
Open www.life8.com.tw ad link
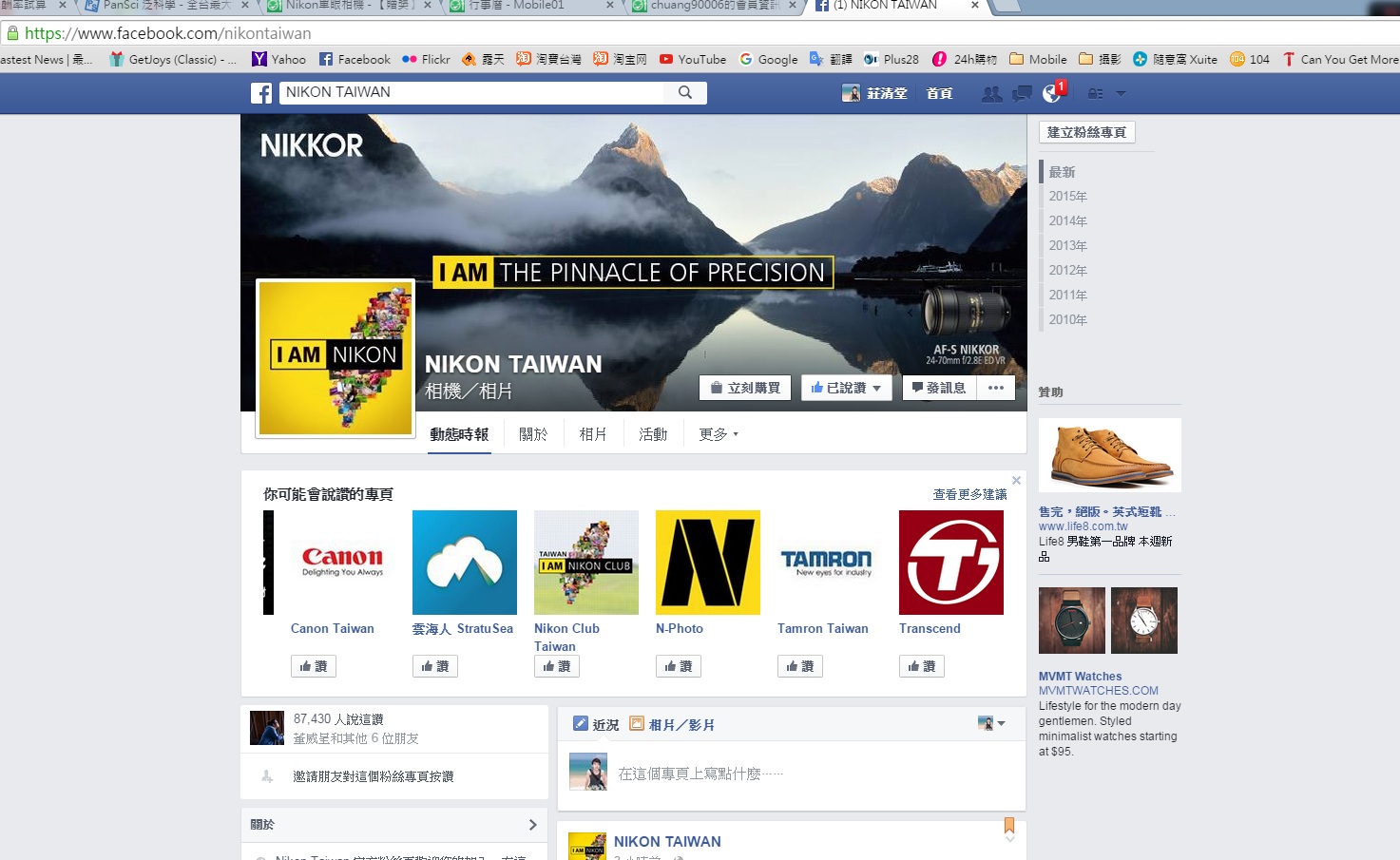pyautogui.click(x=1084, y=526)
